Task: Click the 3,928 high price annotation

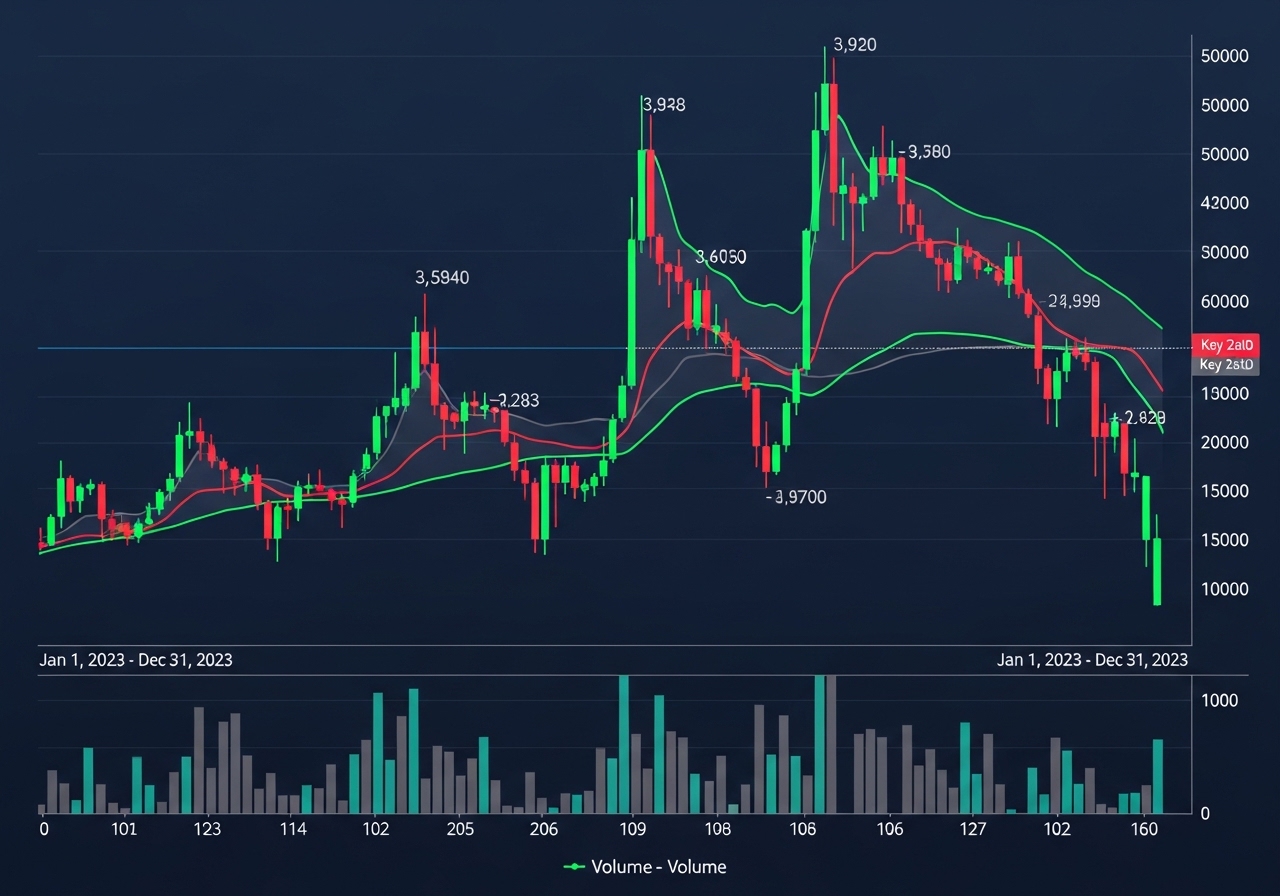Action: (664, 104)
